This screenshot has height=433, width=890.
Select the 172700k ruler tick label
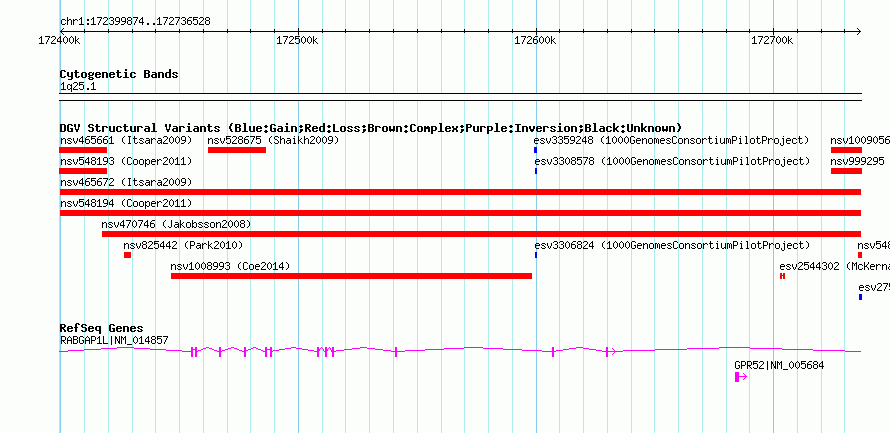(x=773, y=40)
